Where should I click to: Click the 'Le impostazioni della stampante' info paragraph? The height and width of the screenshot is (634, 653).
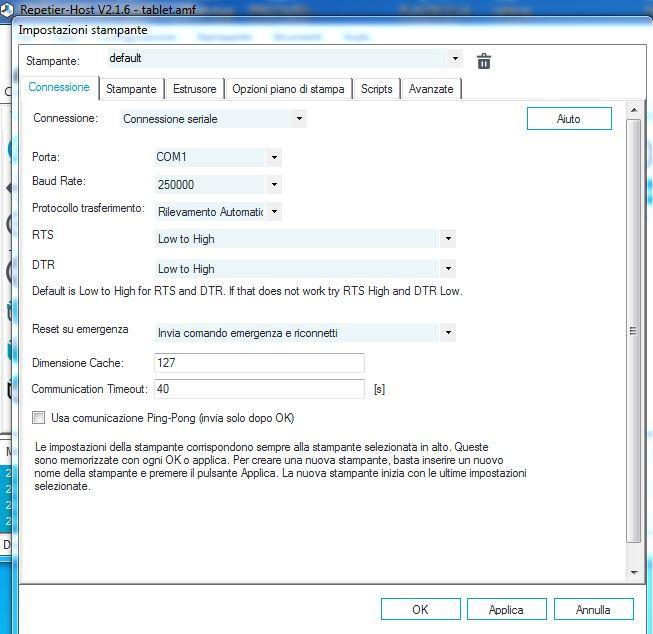pyautogui.click(x=280, y=466)
